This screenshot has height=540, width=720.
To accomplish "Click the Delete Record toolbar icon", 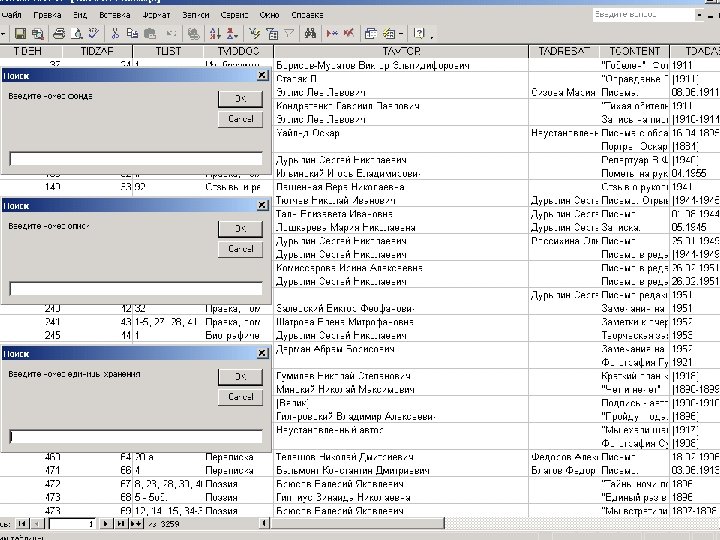I will point(349,33).
